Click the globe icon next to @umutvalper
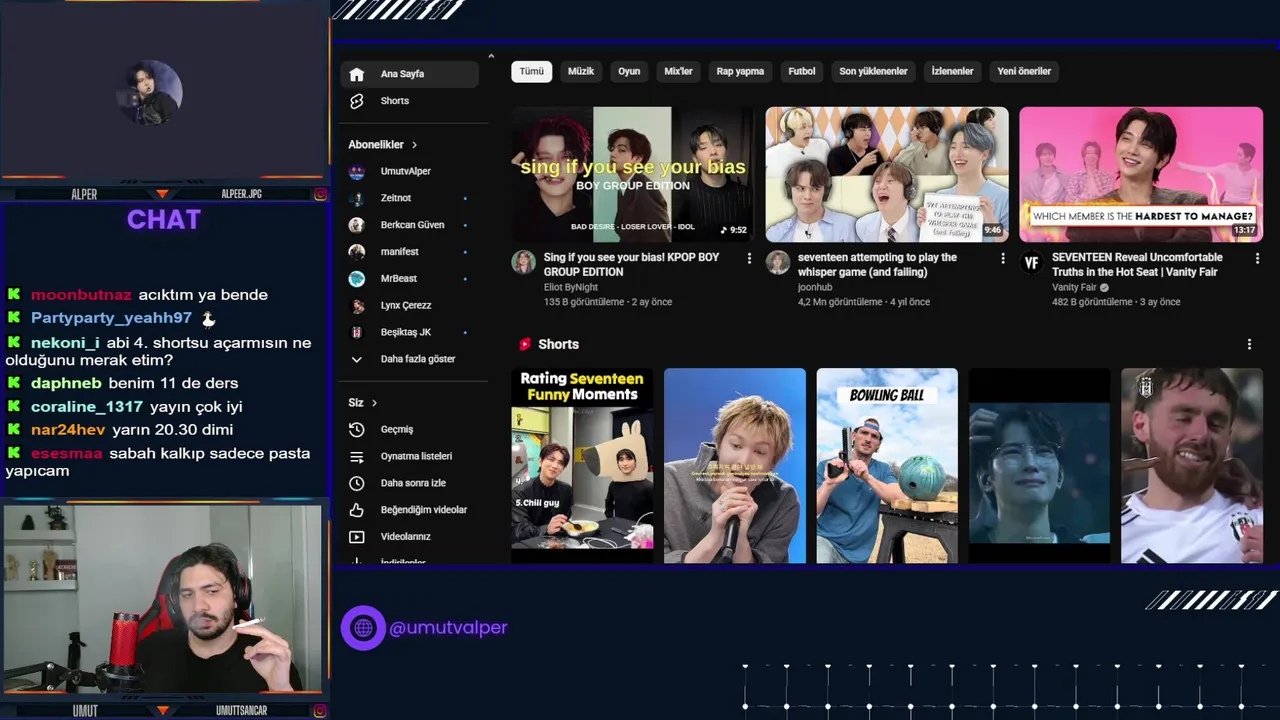 363,628
